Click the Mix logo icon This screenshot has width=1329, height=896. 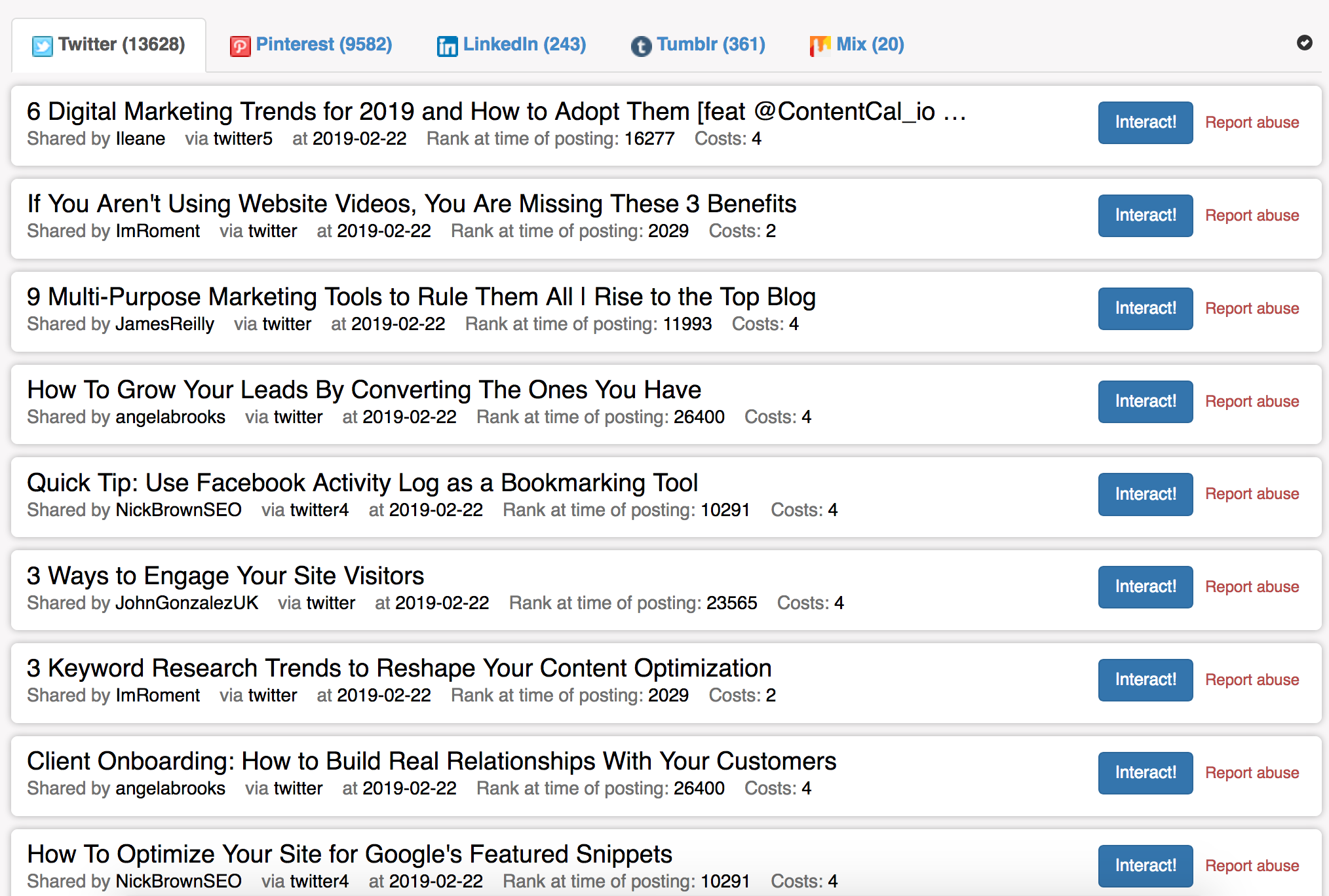820,46
